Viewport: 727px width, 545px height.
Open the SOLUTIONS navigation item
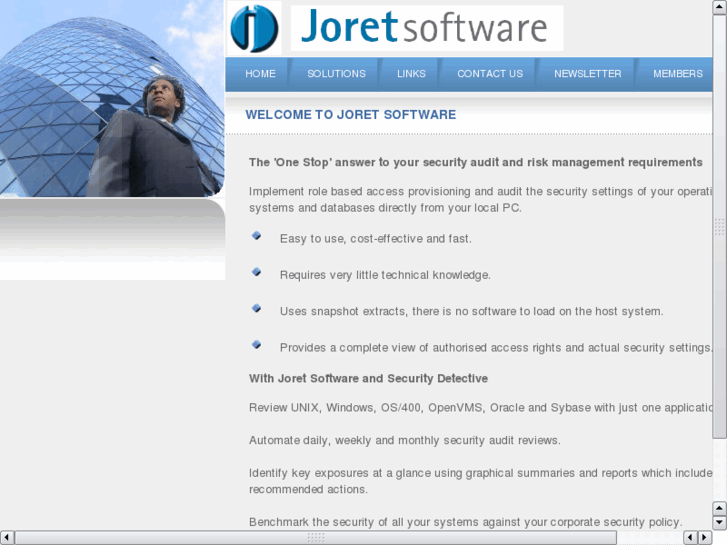point(336,74)
